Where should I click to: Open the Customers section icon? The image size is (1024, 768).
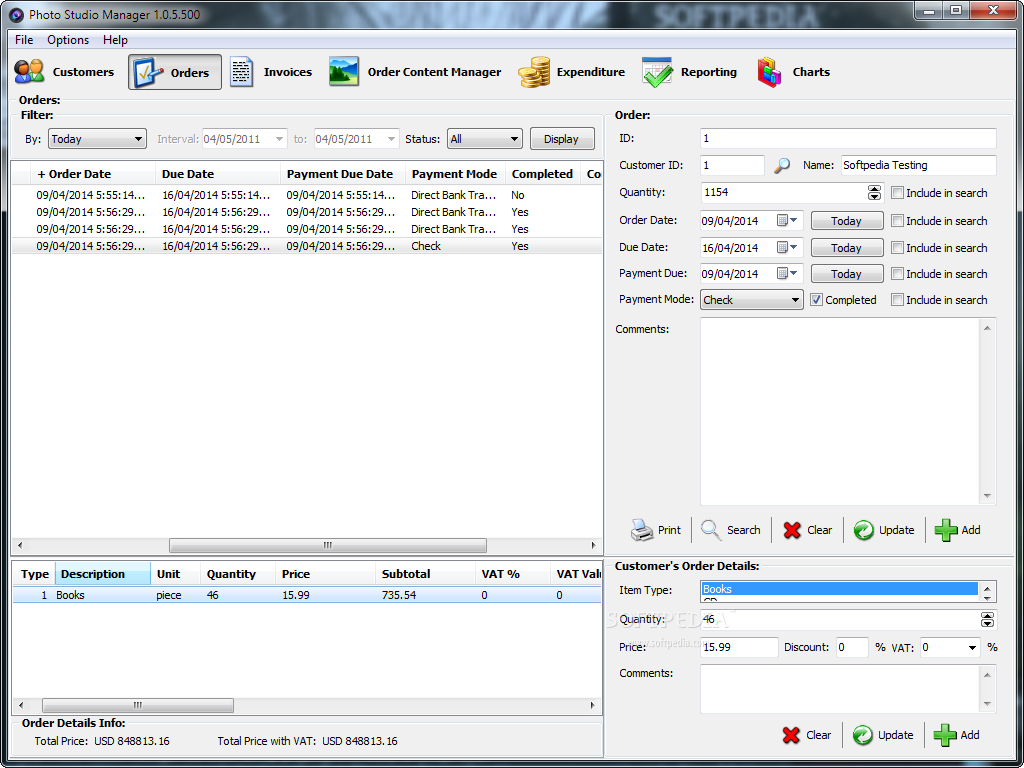click(29, 72)
